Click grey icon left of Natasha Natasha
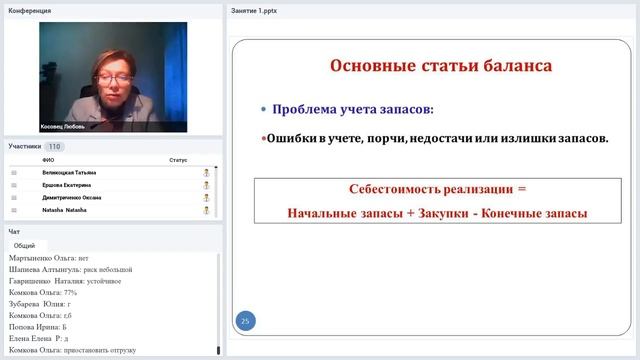Image resolution: width=640 pixels, height=360 pixels. coord(14,210)
